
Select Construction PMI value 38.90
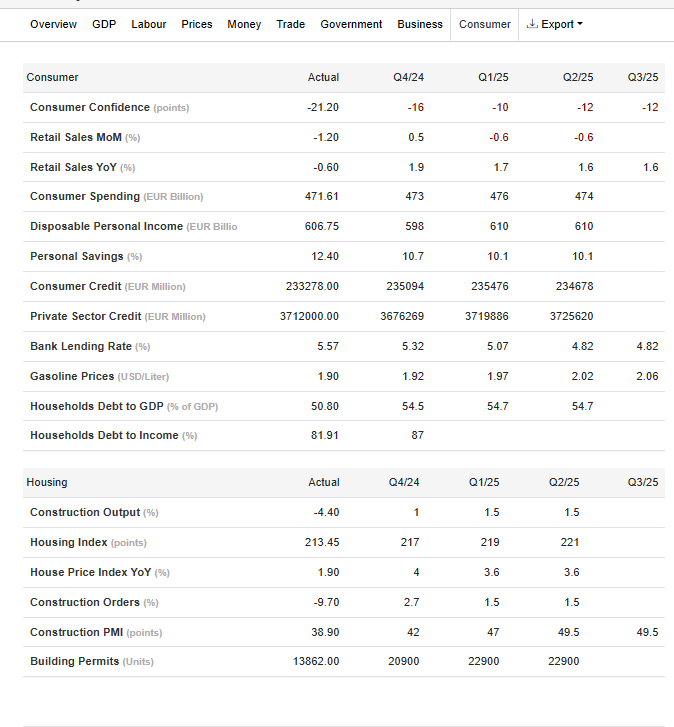click(x=325, y=632)
